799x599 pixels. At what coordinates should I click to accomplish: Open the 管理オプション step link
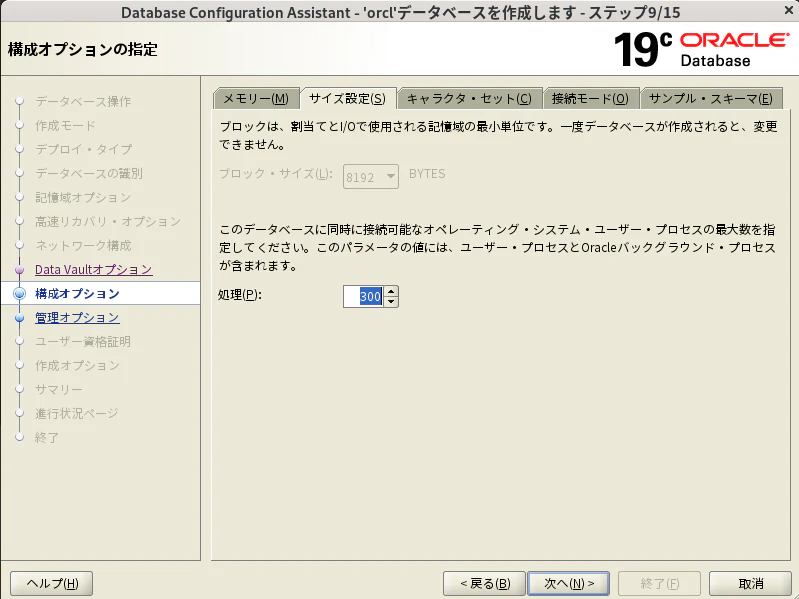[x=77, y=317]
